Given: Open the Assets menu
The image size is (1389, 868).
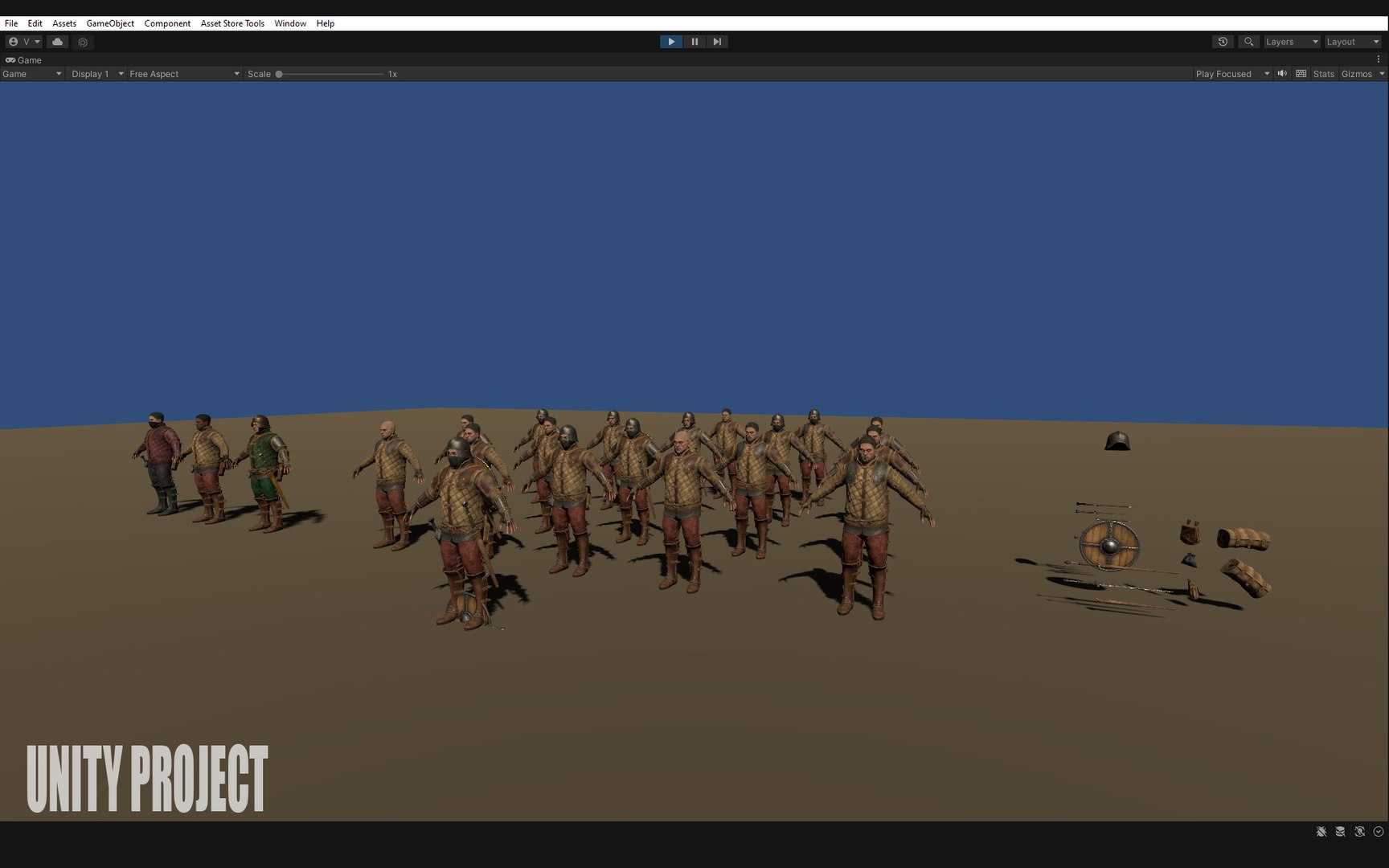Looking at the screenshot, I should [64, 23].
